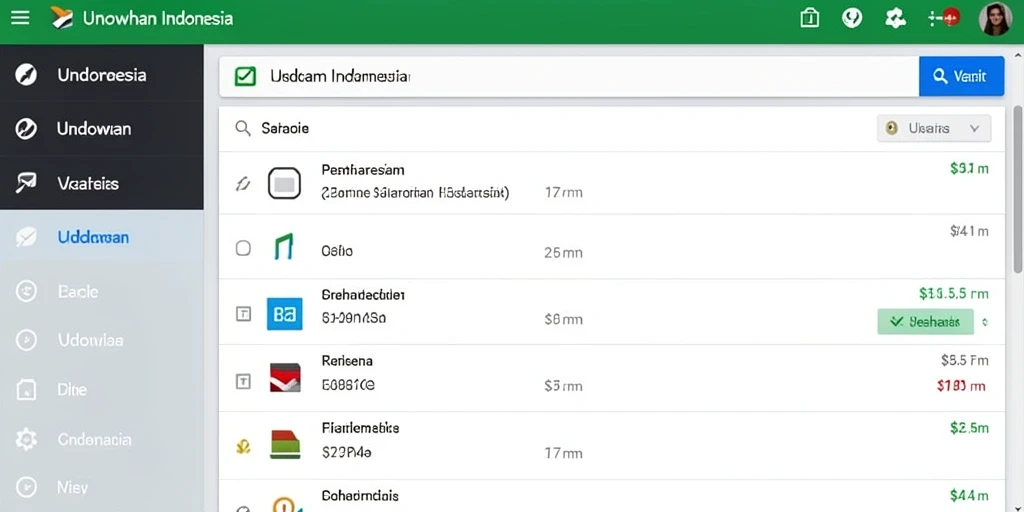
Task: Open Vkateiss in the sidebar
Action: pyautogui.click(x=102, y=184)
